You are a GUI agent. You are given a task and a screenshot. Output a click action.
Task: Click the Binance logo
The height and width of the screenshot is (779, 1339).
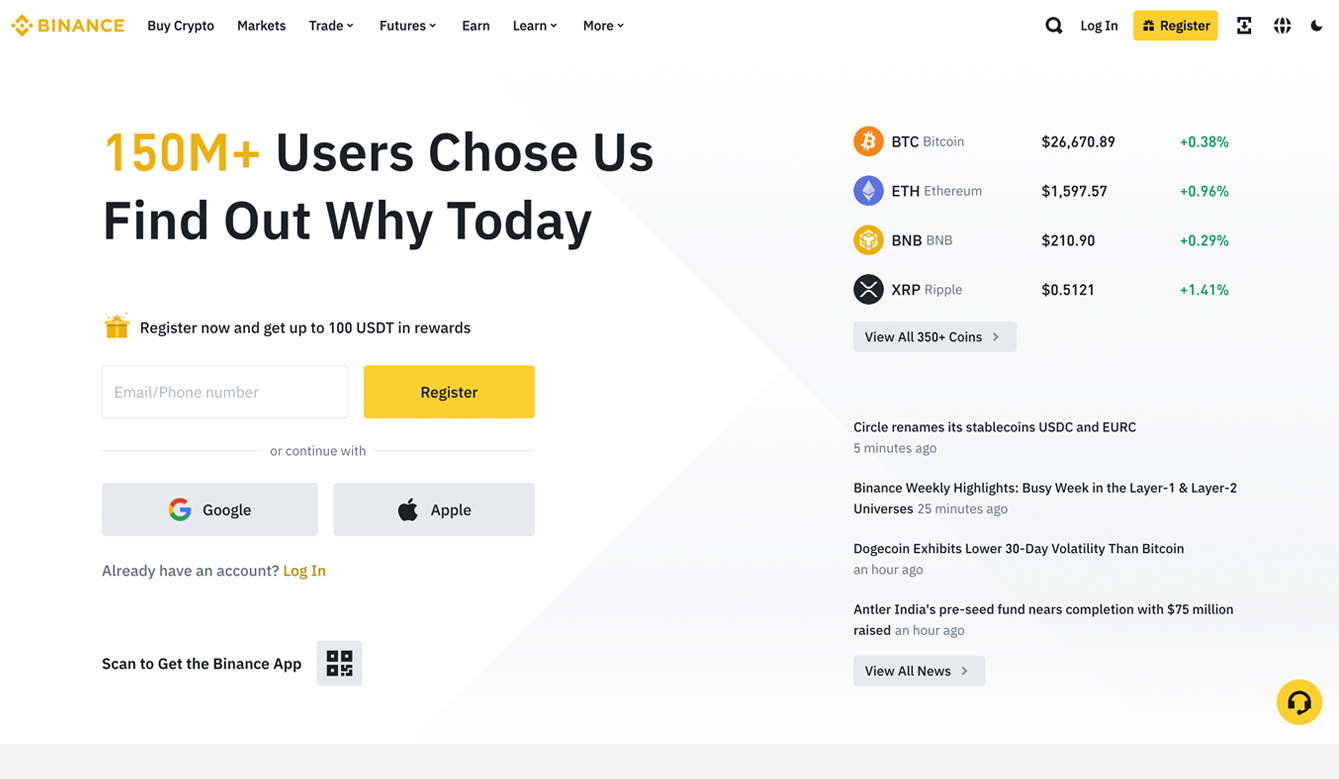(68, 26)
